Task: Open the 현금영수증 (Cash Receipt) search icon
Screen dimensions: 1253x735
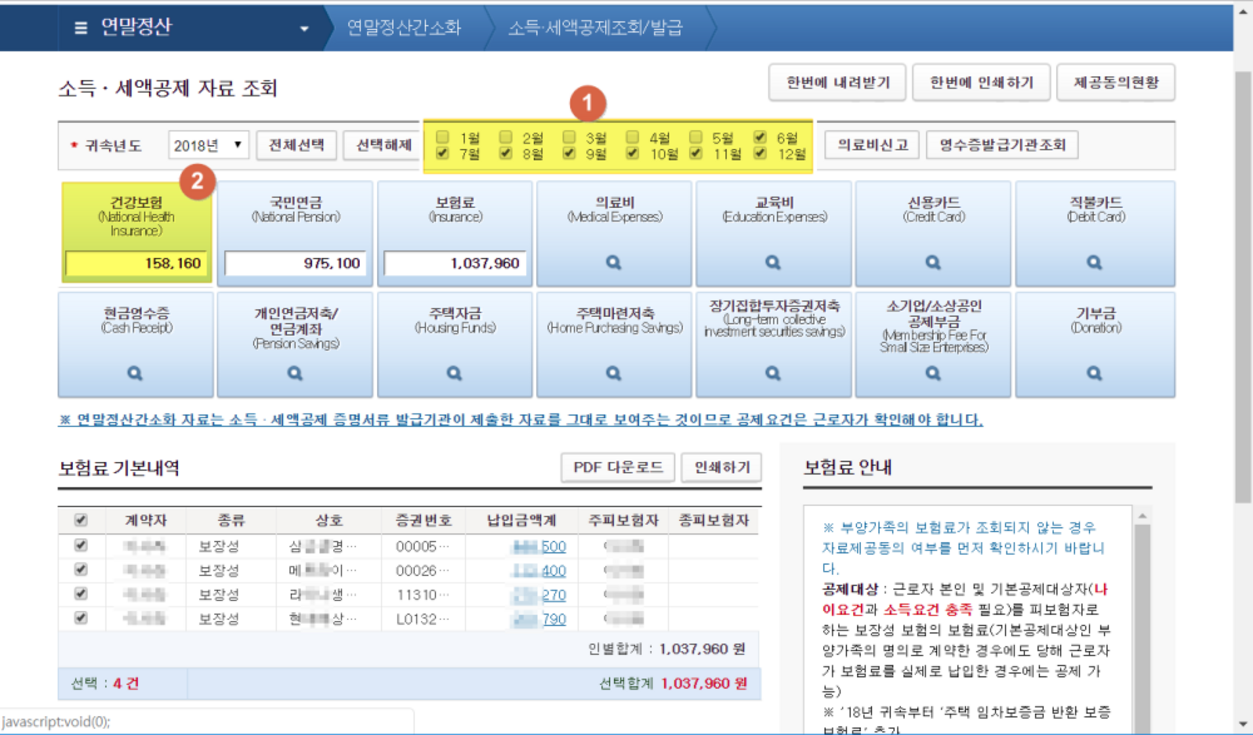Action: tap(135, 373)
